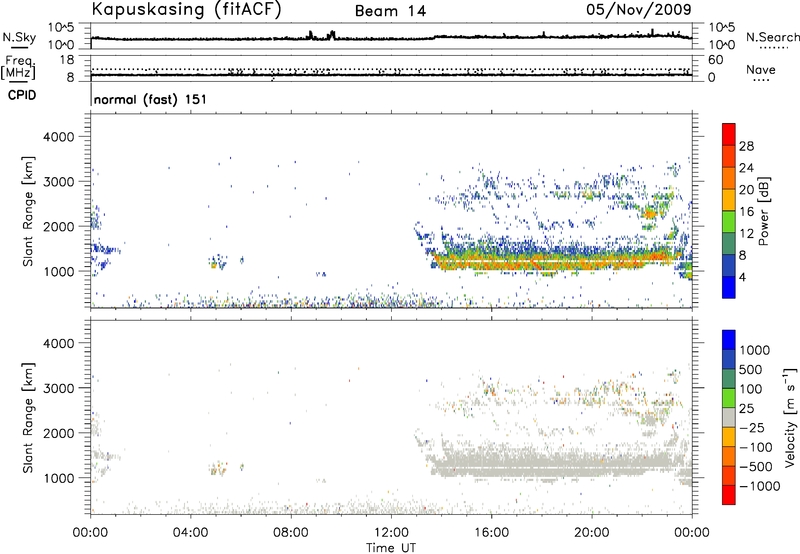The height and width of the screenshot is (554, 800).
Task: Pick the blue swatch above 1000 m/s
Action: [x=729, y=340]
